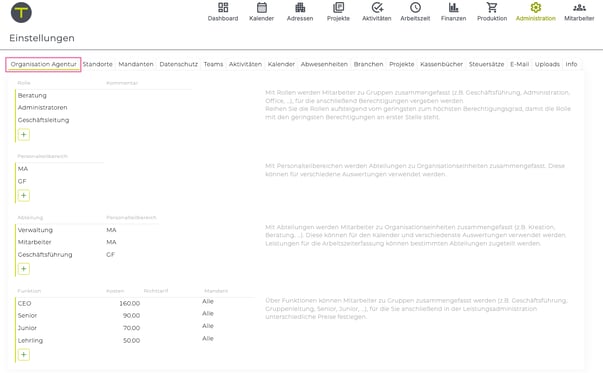Switch to the Mandanten tab

136,64
